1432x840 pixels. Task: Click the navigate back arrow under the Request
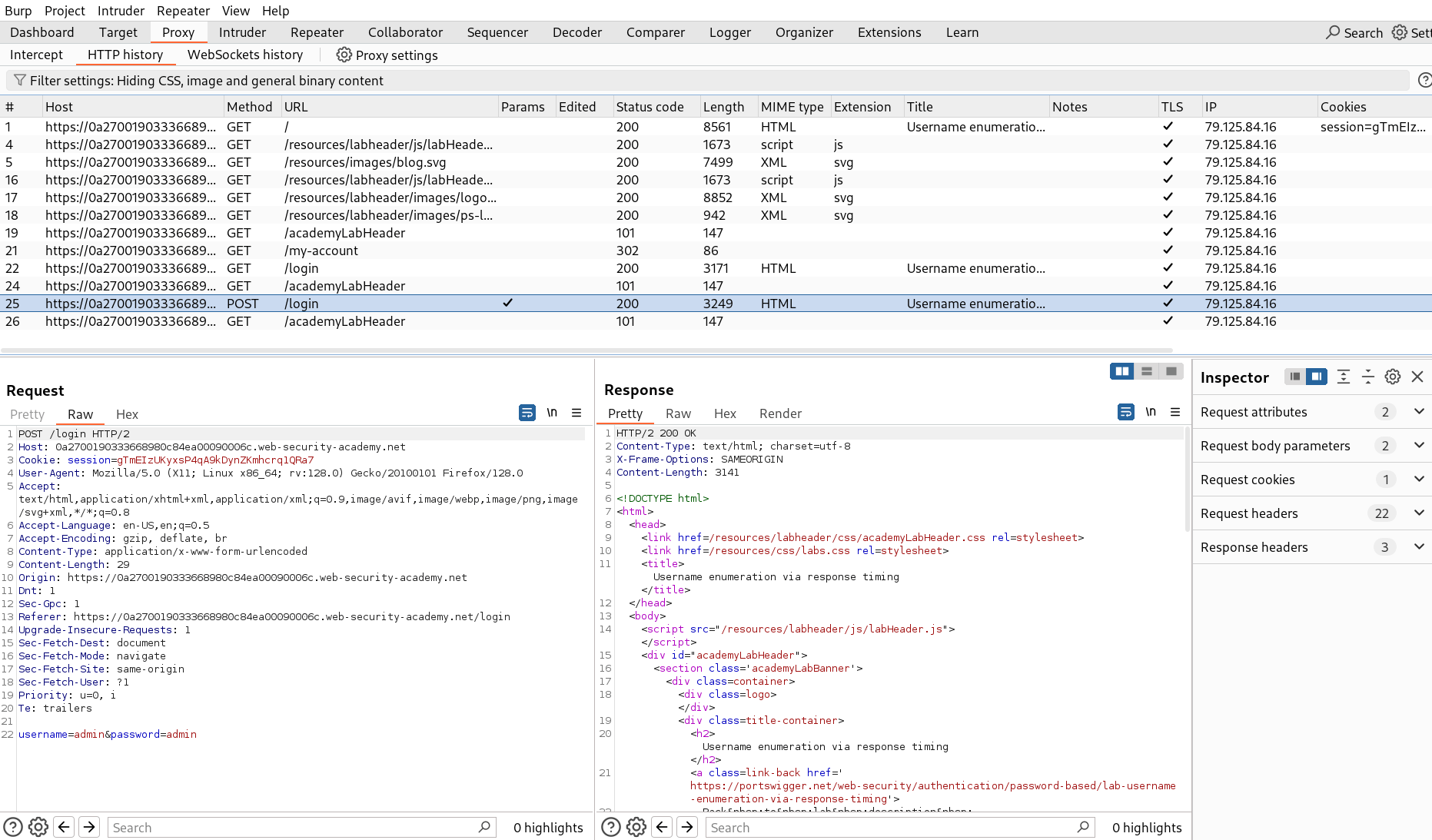point(64,827)
